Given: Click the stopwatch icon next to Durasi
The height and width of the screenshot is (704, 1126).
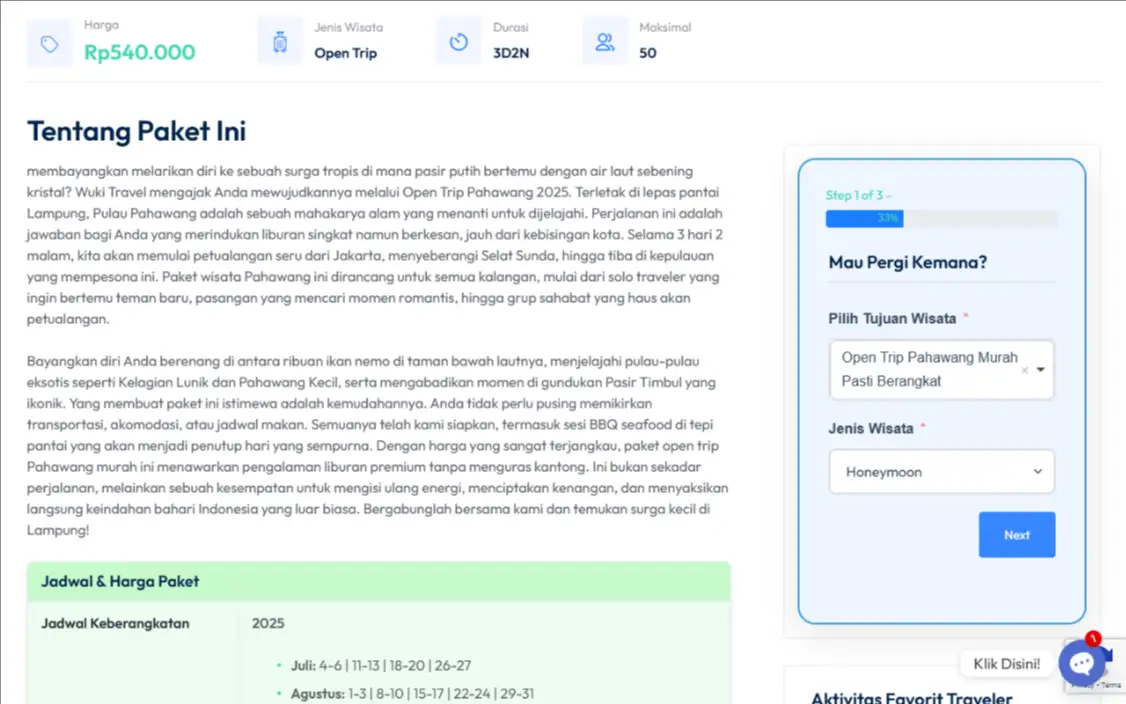Looking at the screenshot, I should pos(458,42).
